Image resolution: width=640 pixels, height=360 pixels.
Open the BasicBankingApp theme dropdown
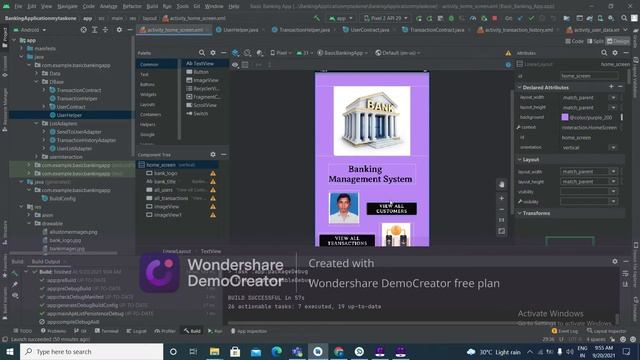pyautogui.click(x=342, y=53)
